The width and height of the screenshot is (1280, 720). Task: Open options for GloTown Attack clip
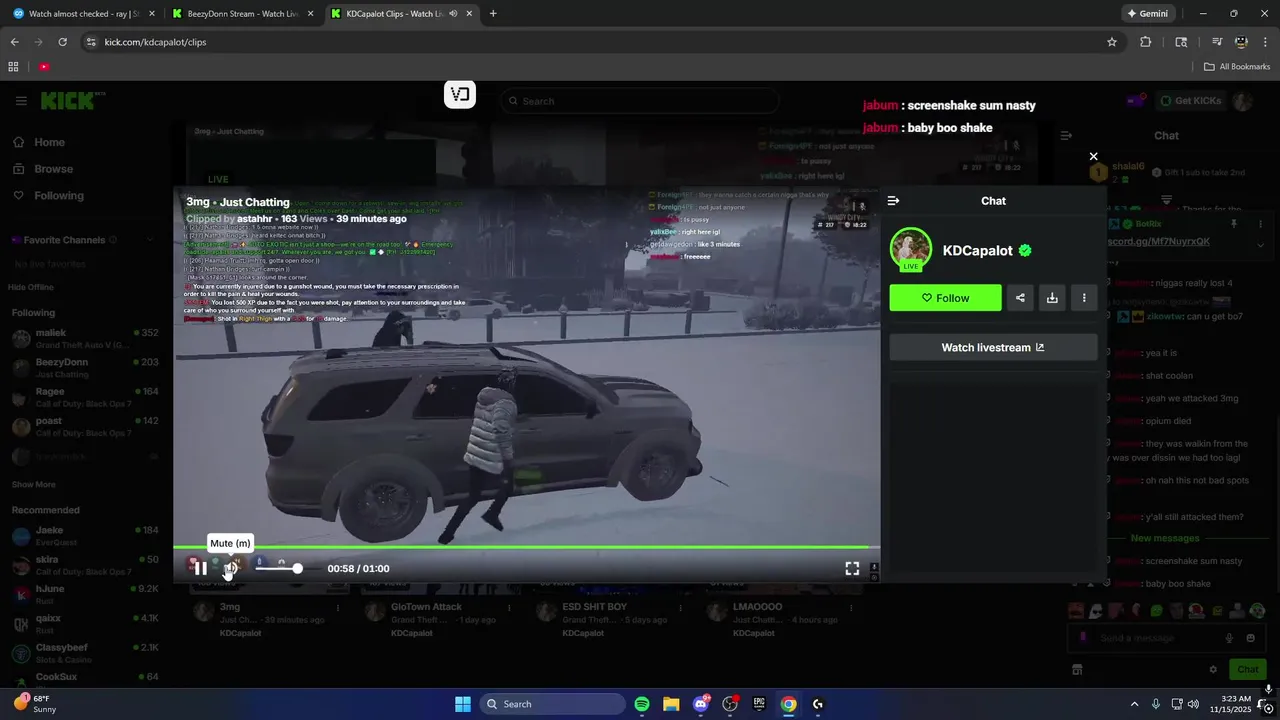coord(508,607)
